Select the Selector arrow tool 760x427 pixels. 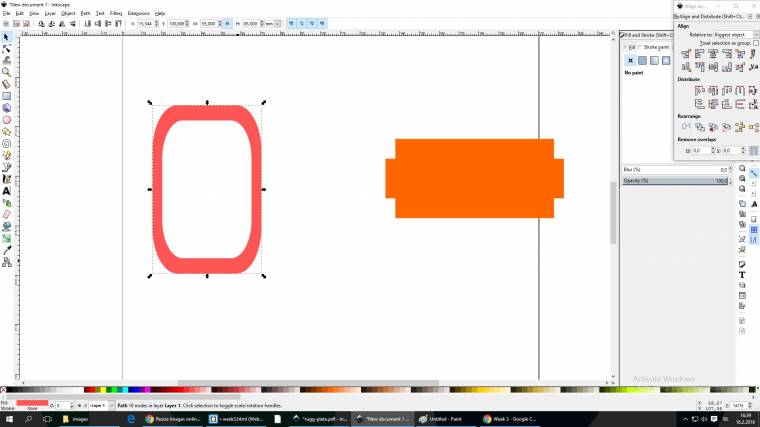(6, 37)
